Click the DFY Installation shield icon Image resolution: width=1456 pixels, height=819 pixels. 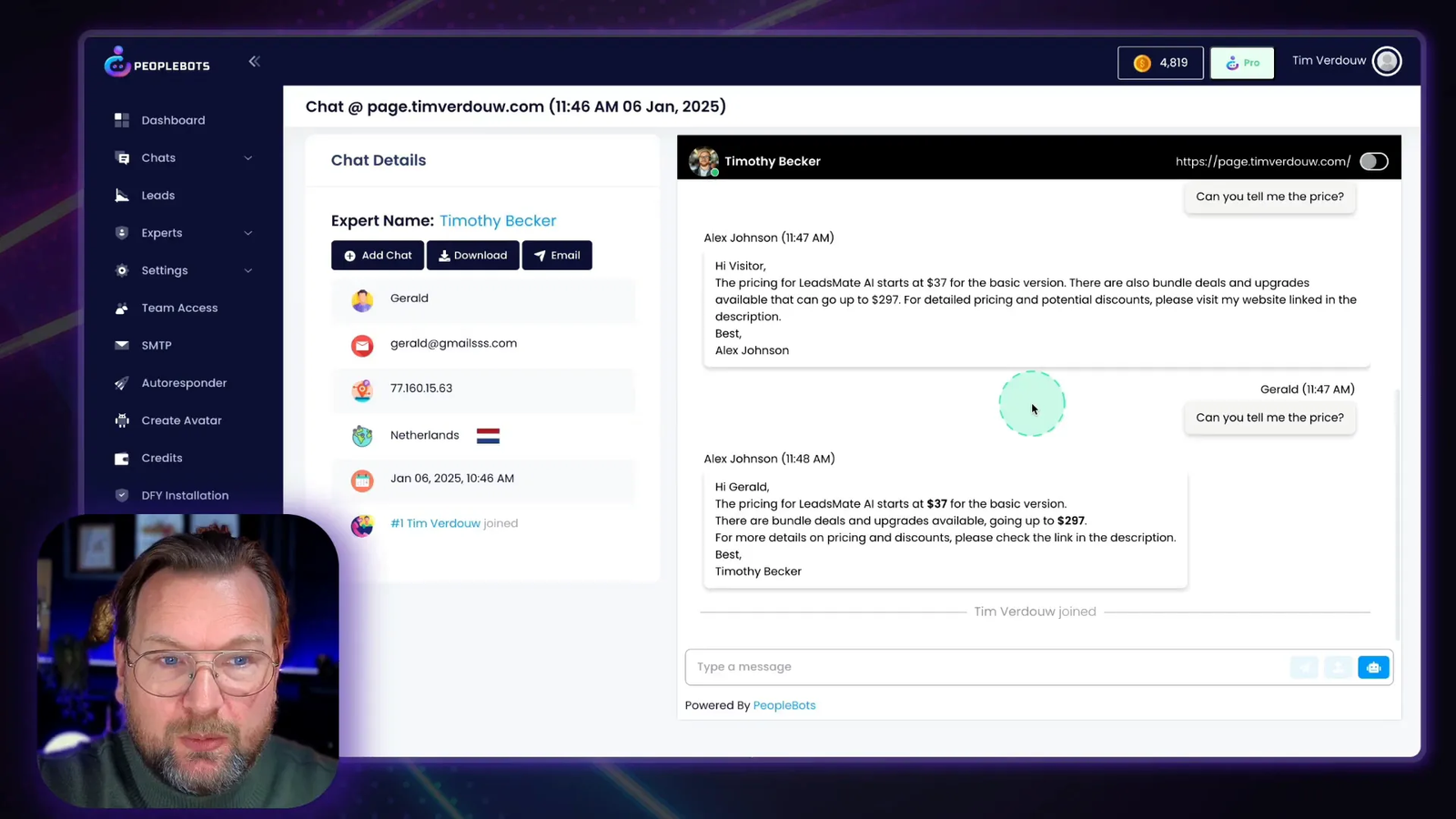[122, 495]
